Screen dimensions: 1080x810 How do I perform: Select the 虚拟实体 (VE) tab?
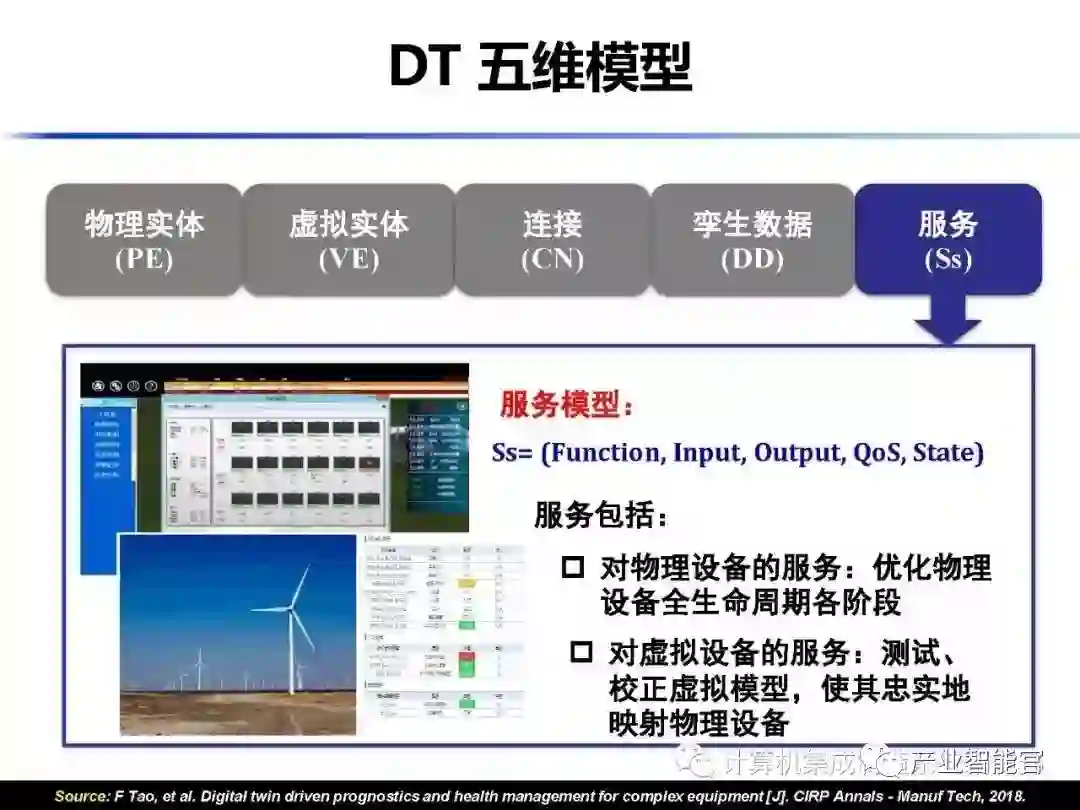(x=349, y=240)
